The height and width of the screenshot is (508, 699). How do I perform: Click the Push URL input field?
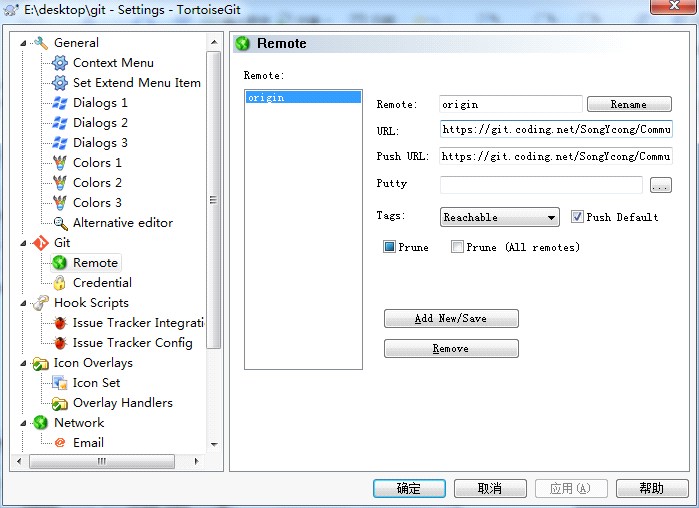coord(556,156)
